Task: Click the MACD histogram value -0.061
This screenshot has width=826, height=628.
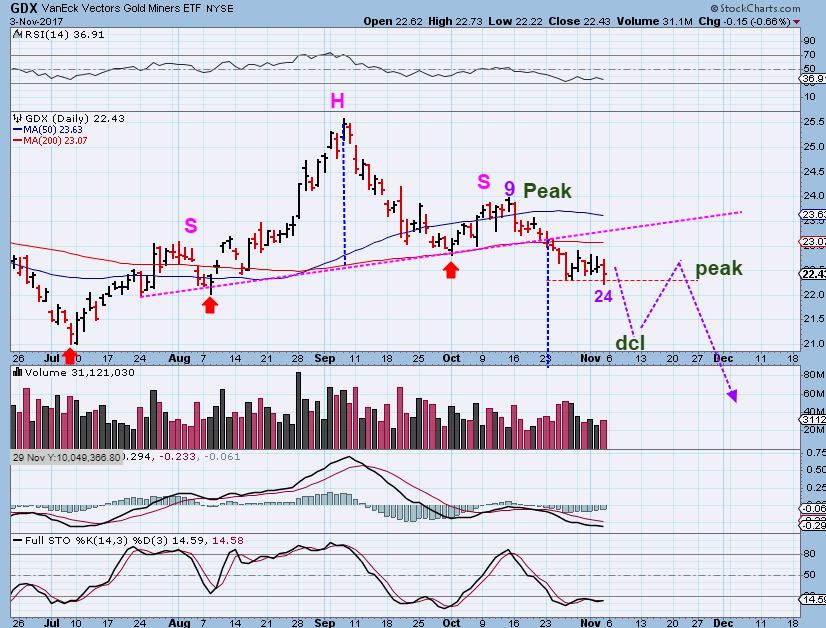Action: tap(221, 457)
